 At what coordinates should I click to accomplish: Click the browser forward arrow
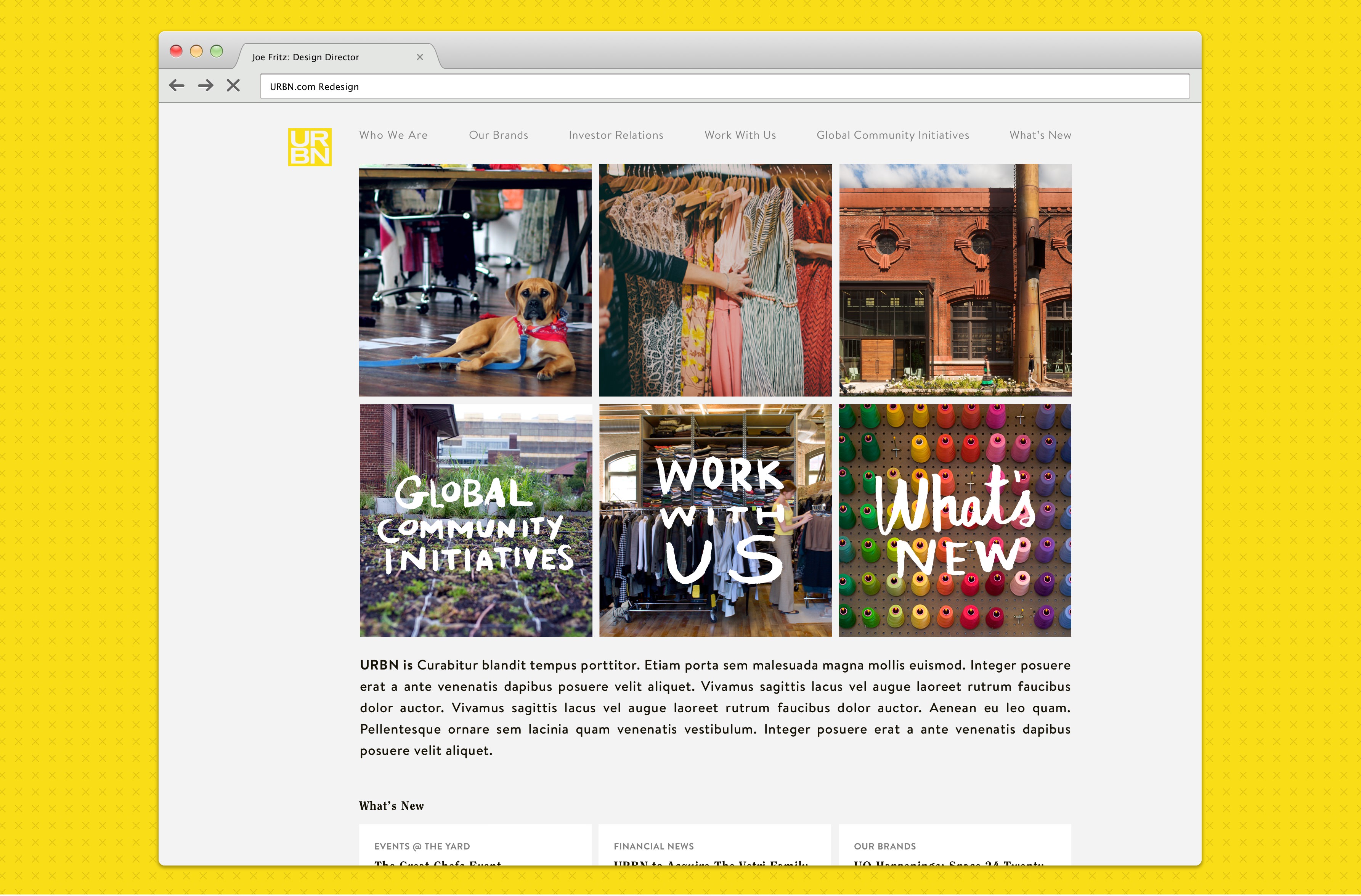pos(205,86)
